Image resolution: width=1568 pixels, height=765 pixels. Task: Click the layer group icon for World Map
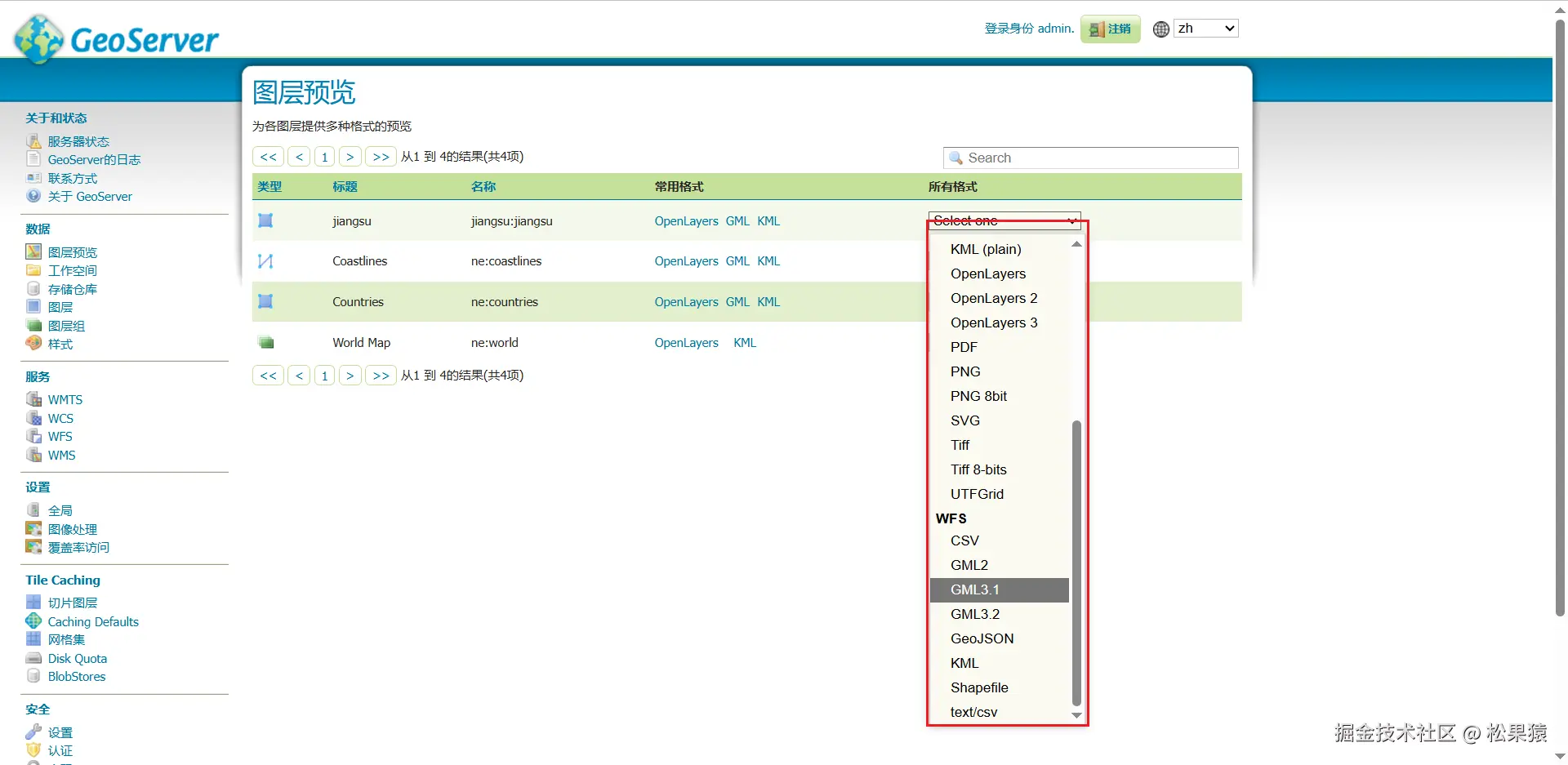click(x=265, y=343)
